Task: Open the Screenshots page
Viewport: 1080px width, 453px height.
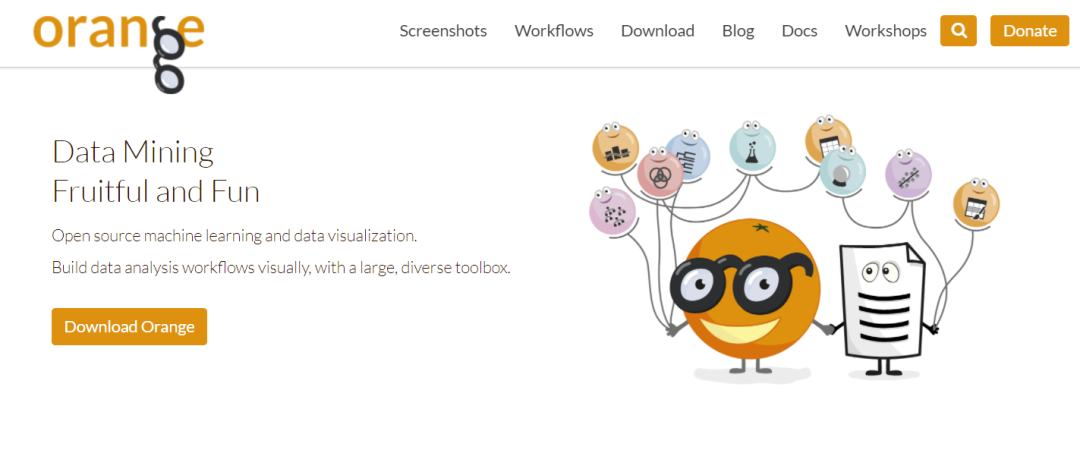Action: pos(443,31)
